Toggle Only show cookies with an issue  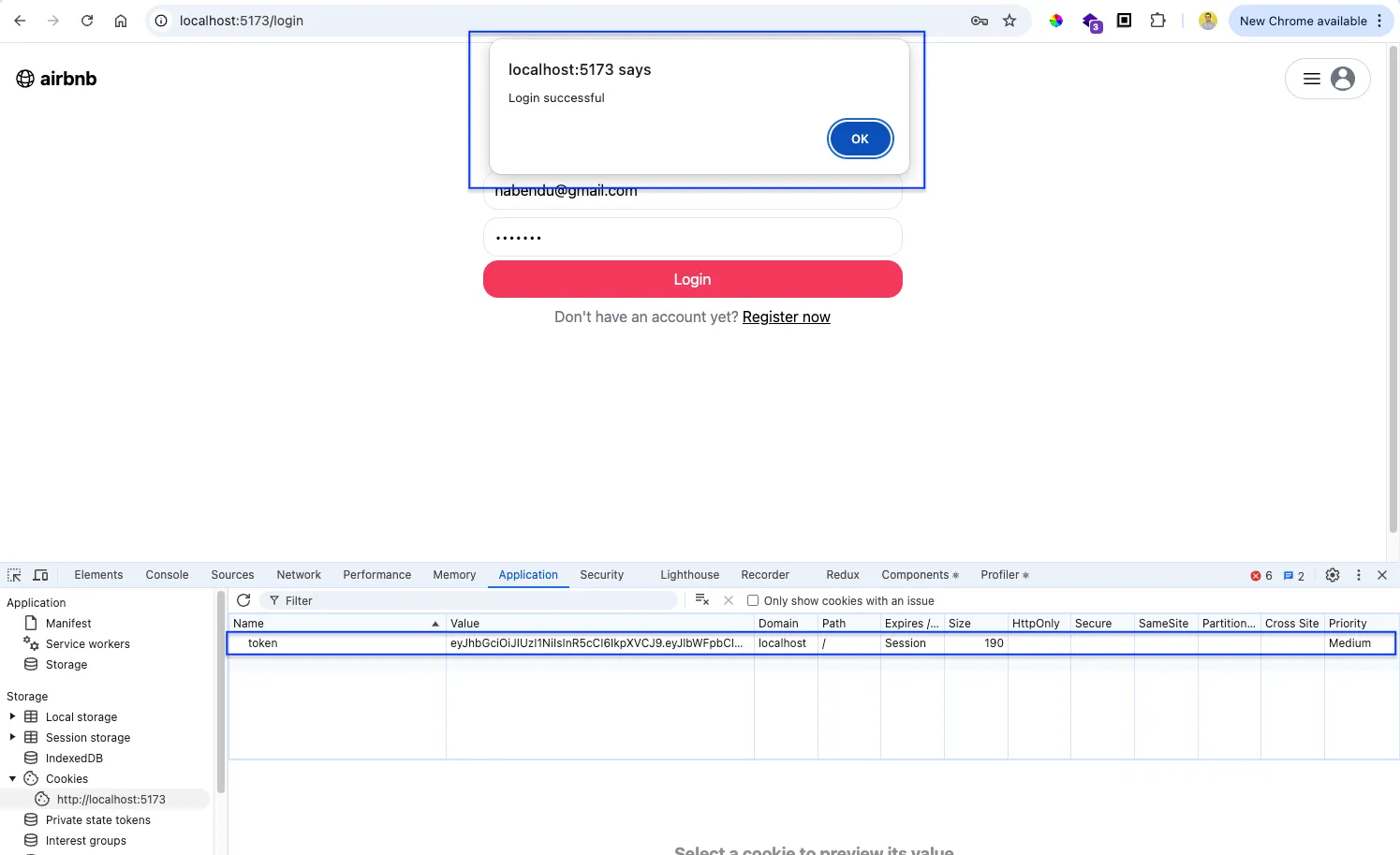tap(753, 600)
